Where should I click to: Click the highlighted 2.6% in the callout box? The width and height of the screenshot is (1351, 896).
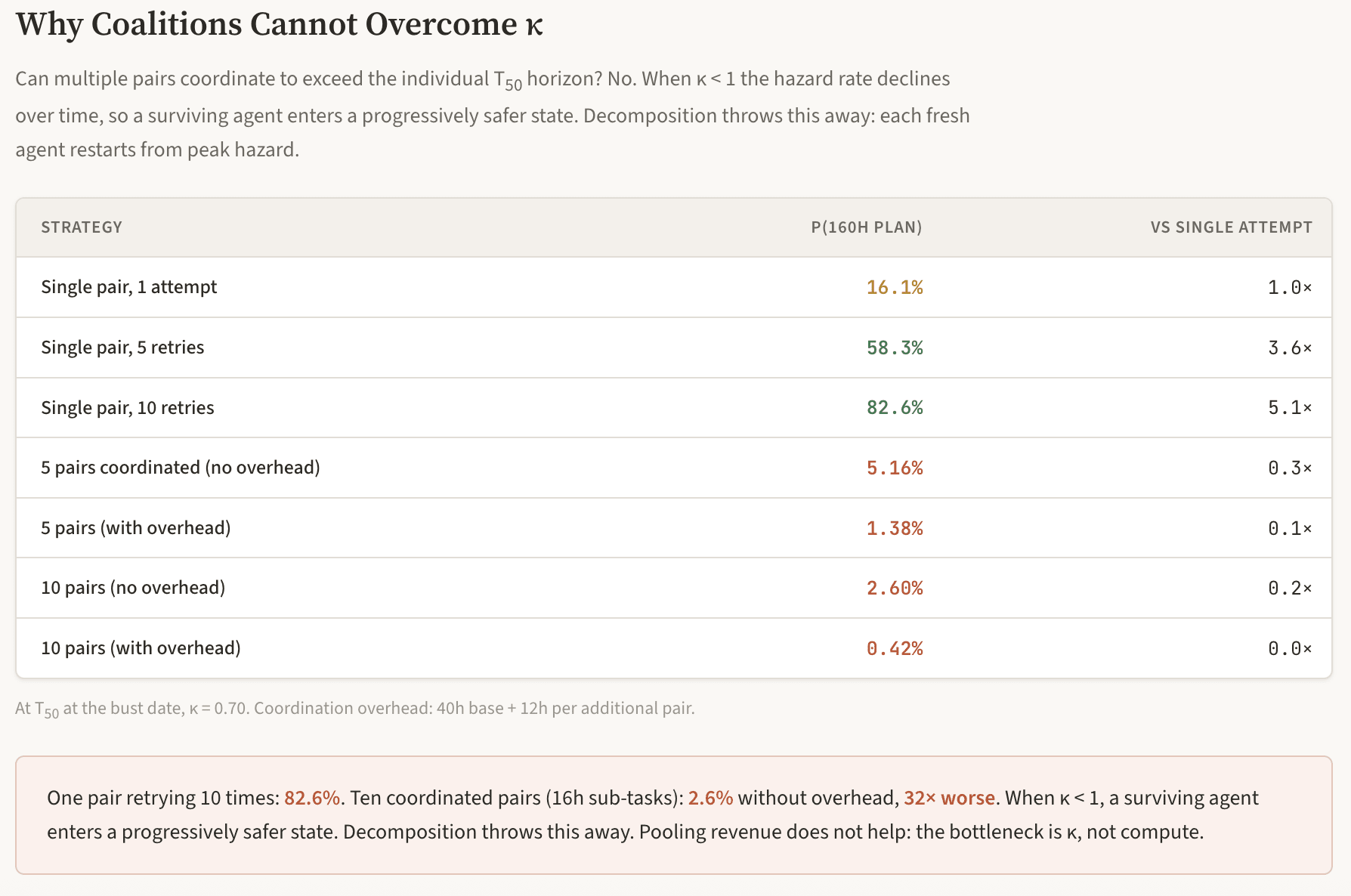coord(710,799)
